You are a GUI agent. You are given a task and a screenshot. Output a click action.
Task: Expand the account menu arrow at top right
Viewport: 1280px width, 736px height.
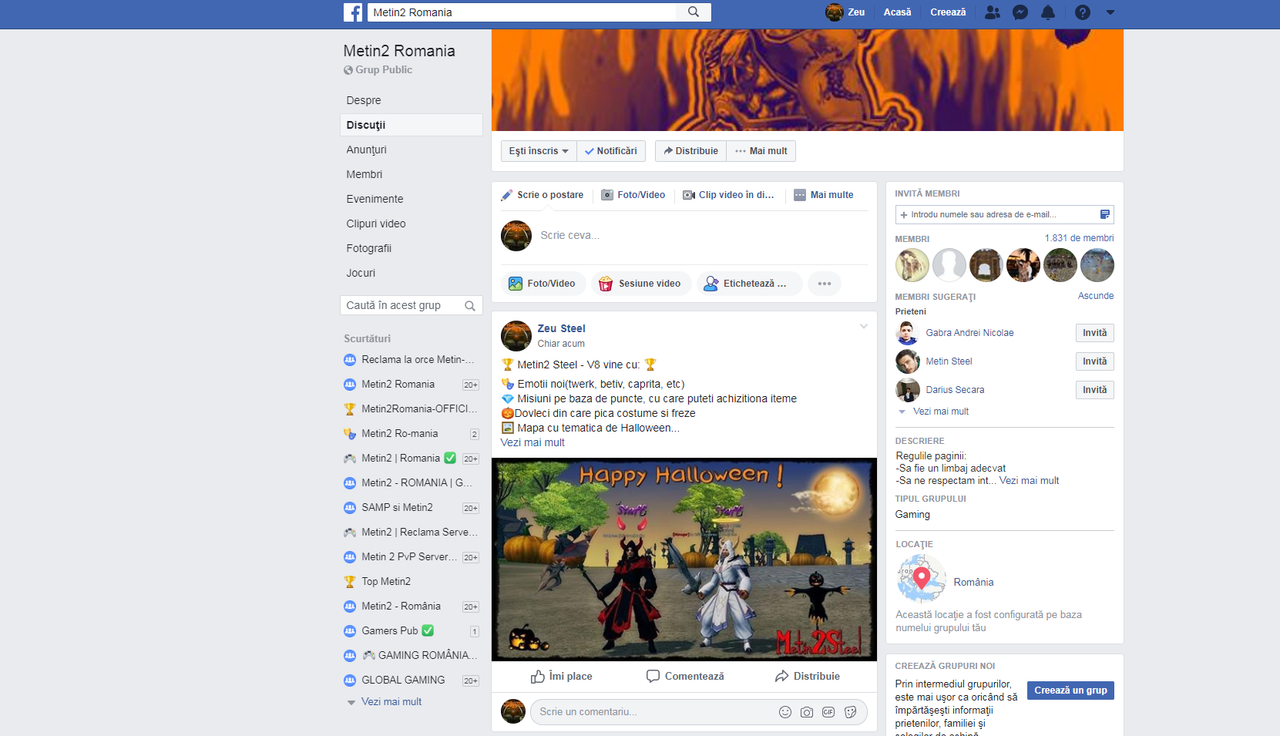click(x=1110, y=12)
